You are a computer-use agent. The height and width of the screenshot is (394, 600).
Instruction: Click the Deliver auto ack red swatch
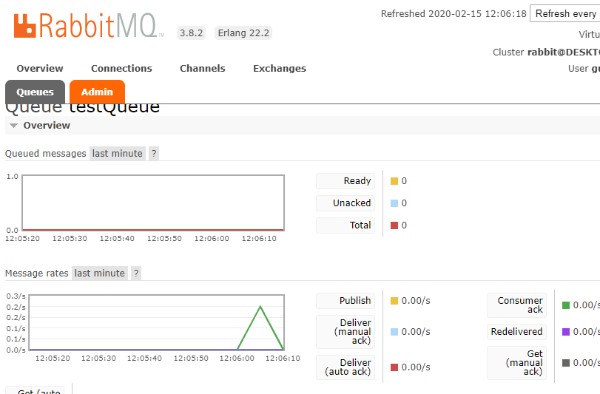pyautogui.click(x=394, y=367)
